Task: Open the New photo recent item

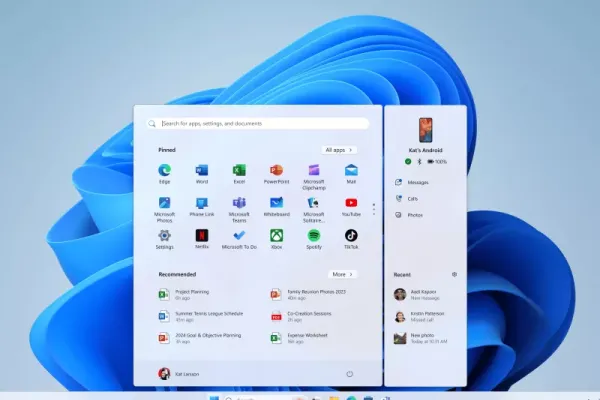Action: (420, 338)
